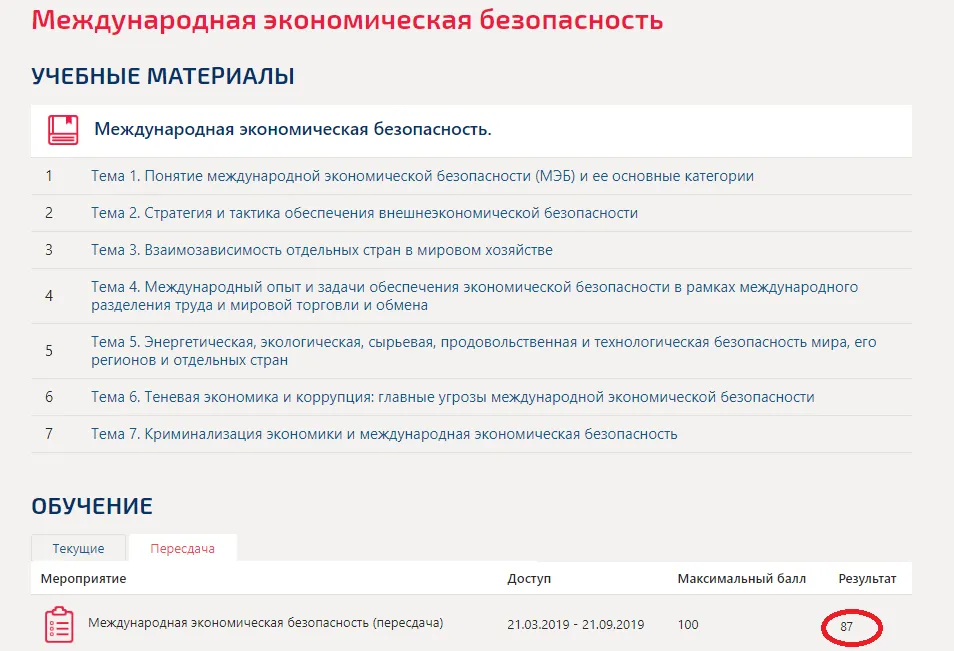Click the clipboard checklist icon beside retake test
The height and width of the screenshot is (651, 954).
click(59, 624)
